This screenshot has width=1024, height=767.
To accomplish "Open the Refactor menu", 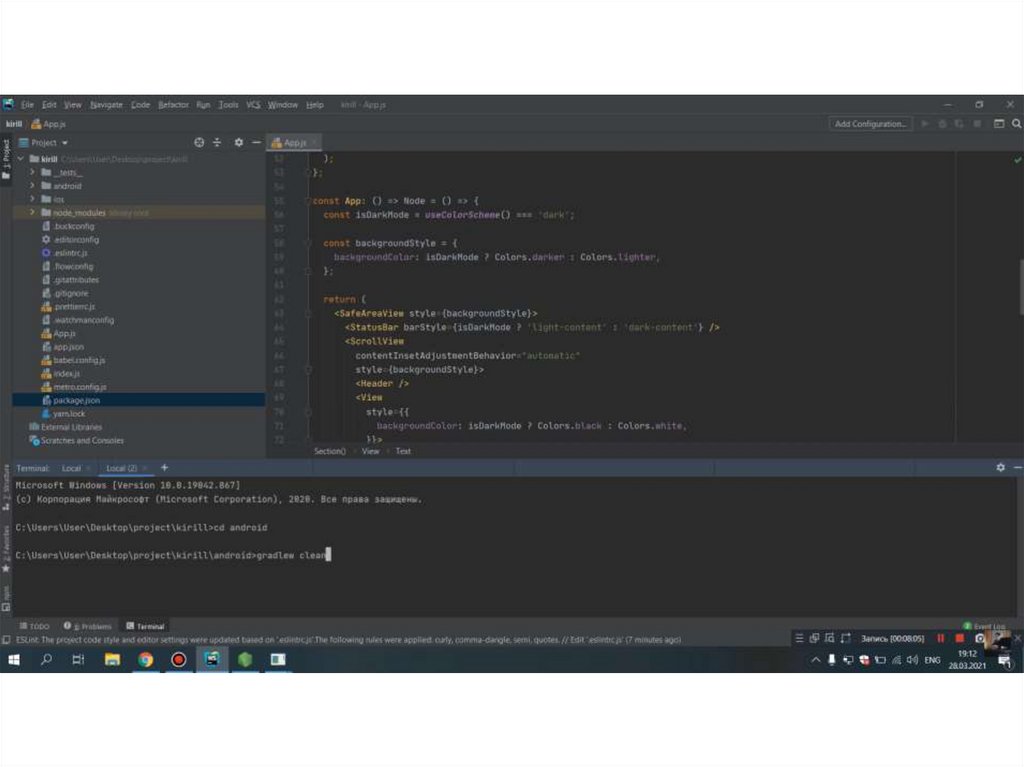I will tap(173, 105).
